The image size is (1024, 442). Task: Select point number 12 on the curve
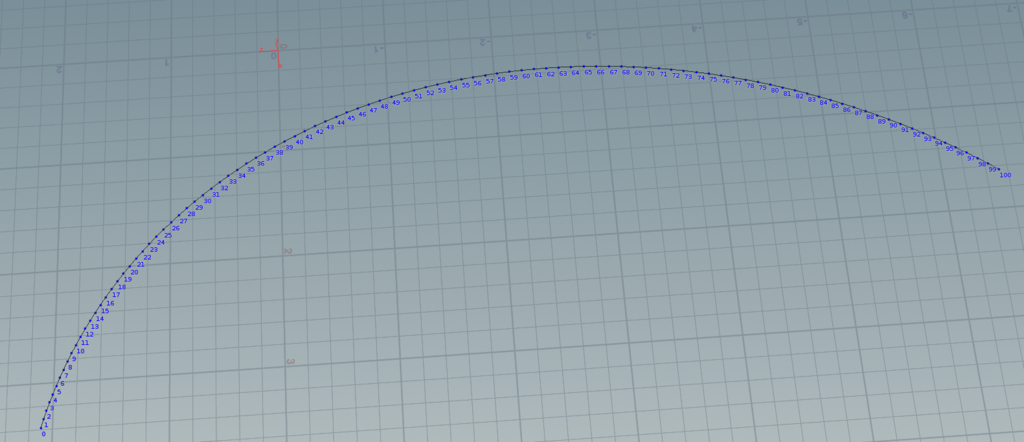pos(89,335)
